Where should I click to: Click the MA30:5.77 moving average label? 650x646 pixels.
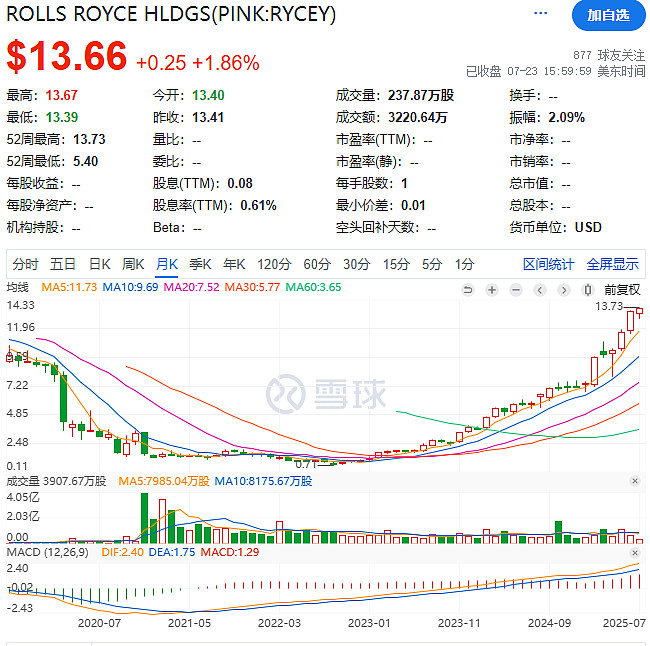pos(252,287)
